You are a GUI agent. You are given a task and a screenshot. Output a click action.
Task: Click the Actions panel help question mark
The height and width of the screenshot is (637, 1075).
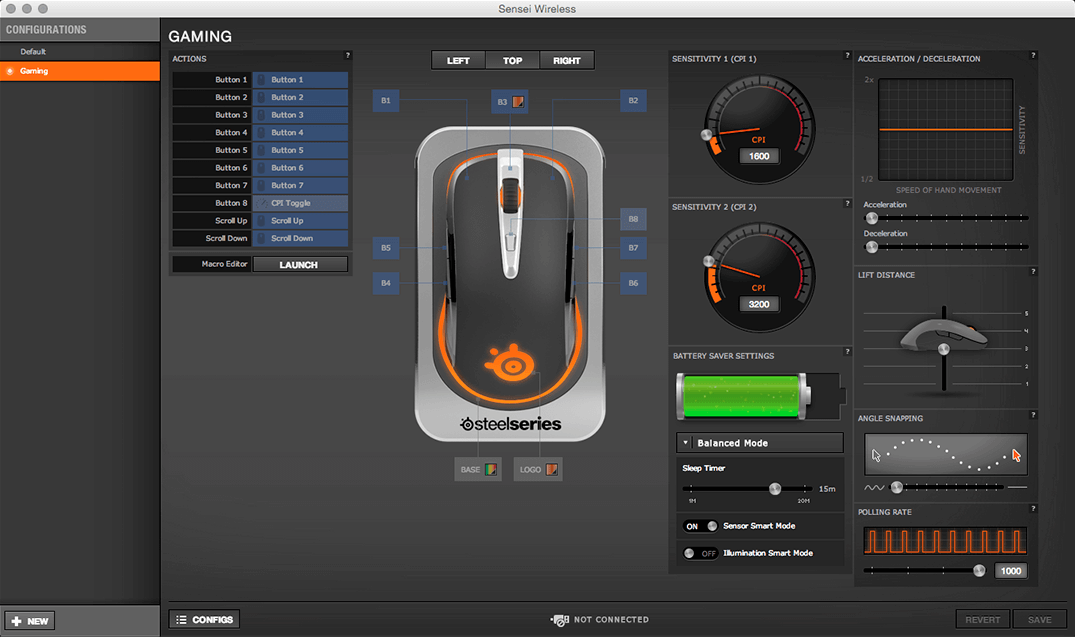tap(347, 56)
